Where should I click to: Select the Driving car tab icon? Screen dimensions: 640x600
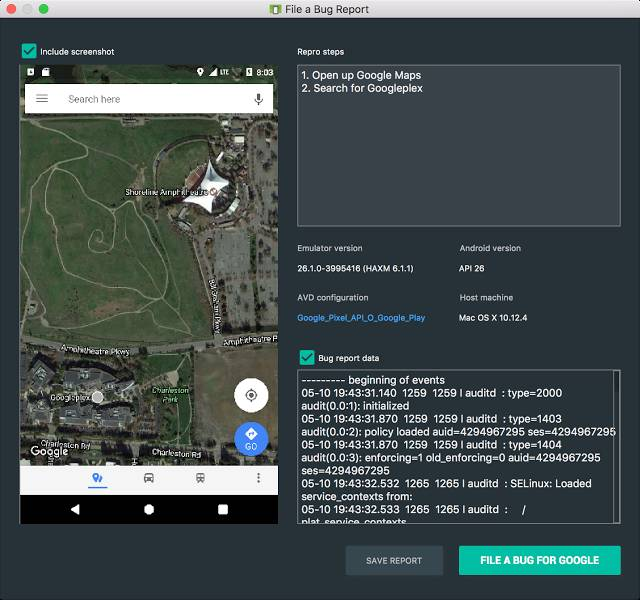click(x=149, y=478)
